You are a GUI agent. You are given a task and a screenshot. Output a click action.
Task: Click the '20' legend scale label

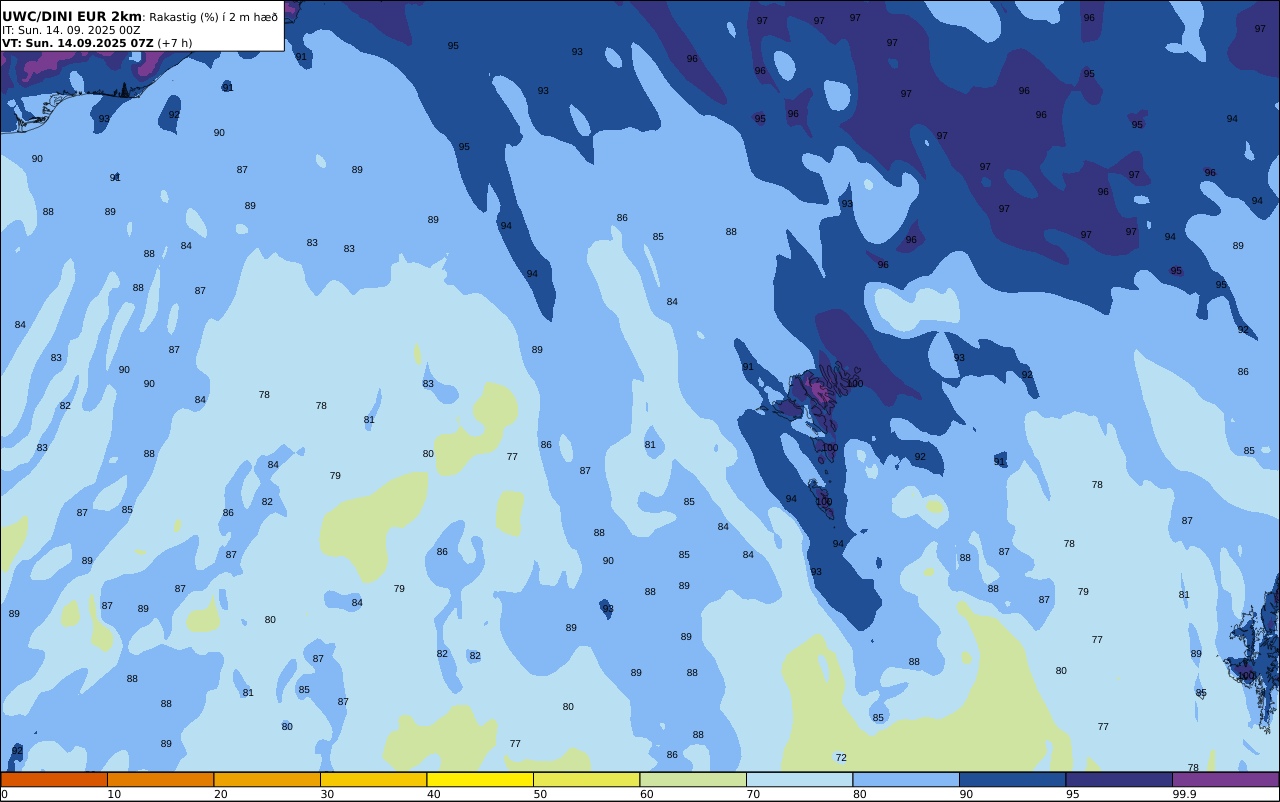click(220, 794)
